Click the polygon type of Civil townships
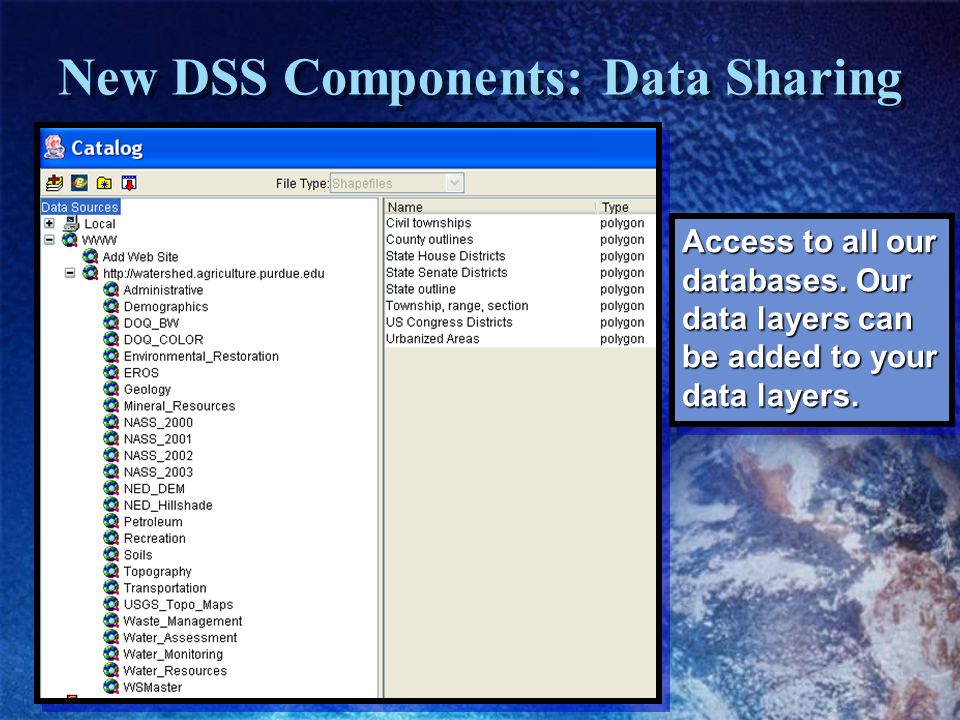 (x=622, y=223)
